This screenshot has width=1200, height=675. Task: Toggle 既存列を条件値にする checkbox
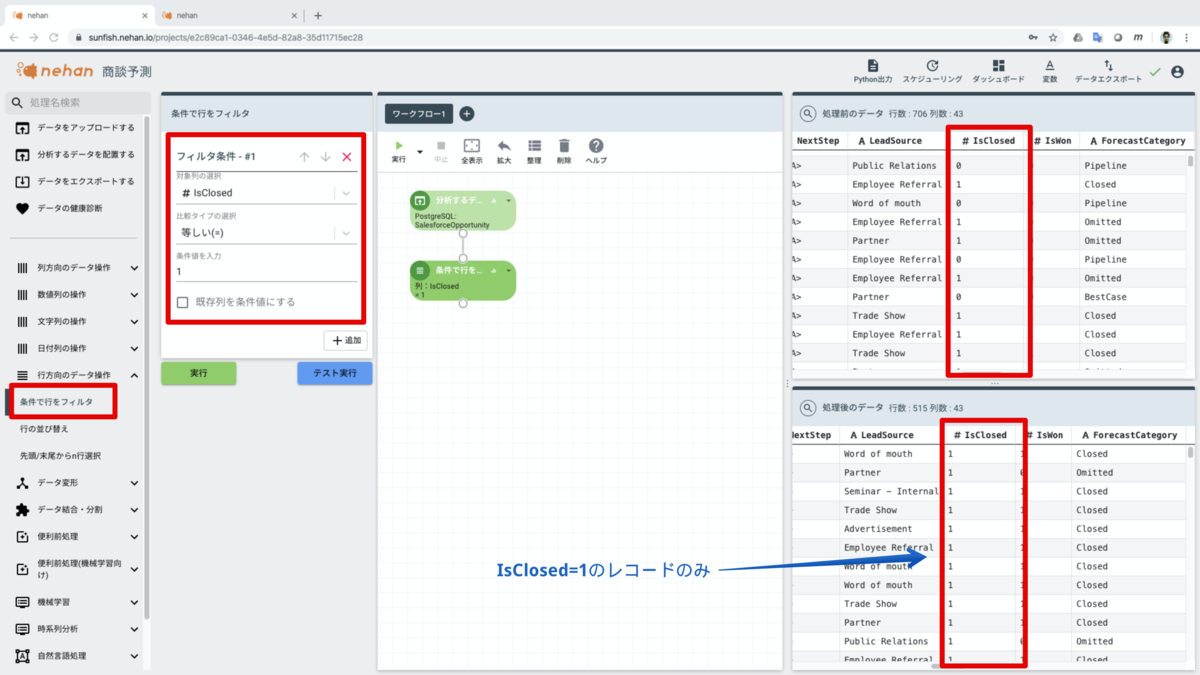click(182, 302)
